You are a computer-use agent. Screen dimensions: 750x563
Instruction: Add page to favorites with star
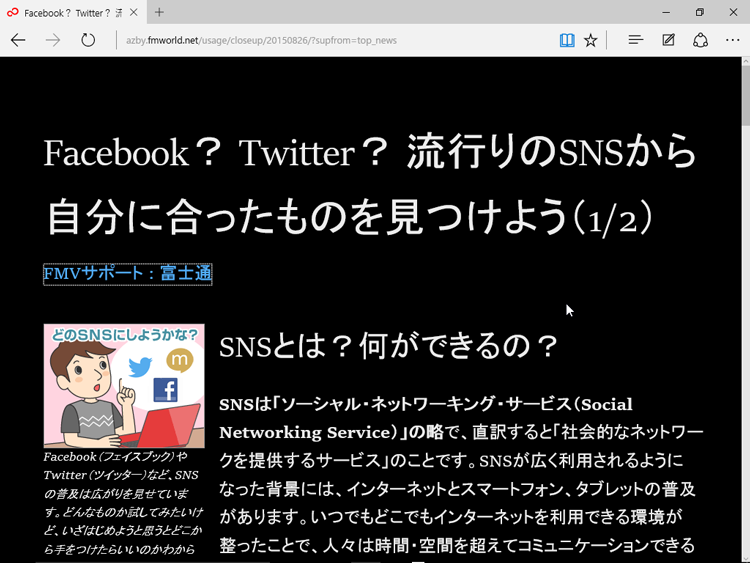pyautogui.click(x=591, y=40)
